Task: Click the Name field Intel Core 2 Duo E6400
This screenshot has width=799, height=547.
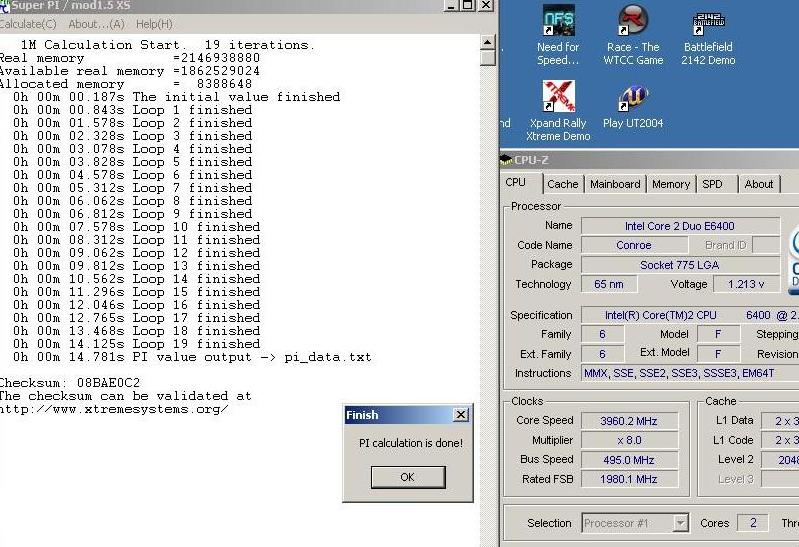Action: (x=680, y=226)
